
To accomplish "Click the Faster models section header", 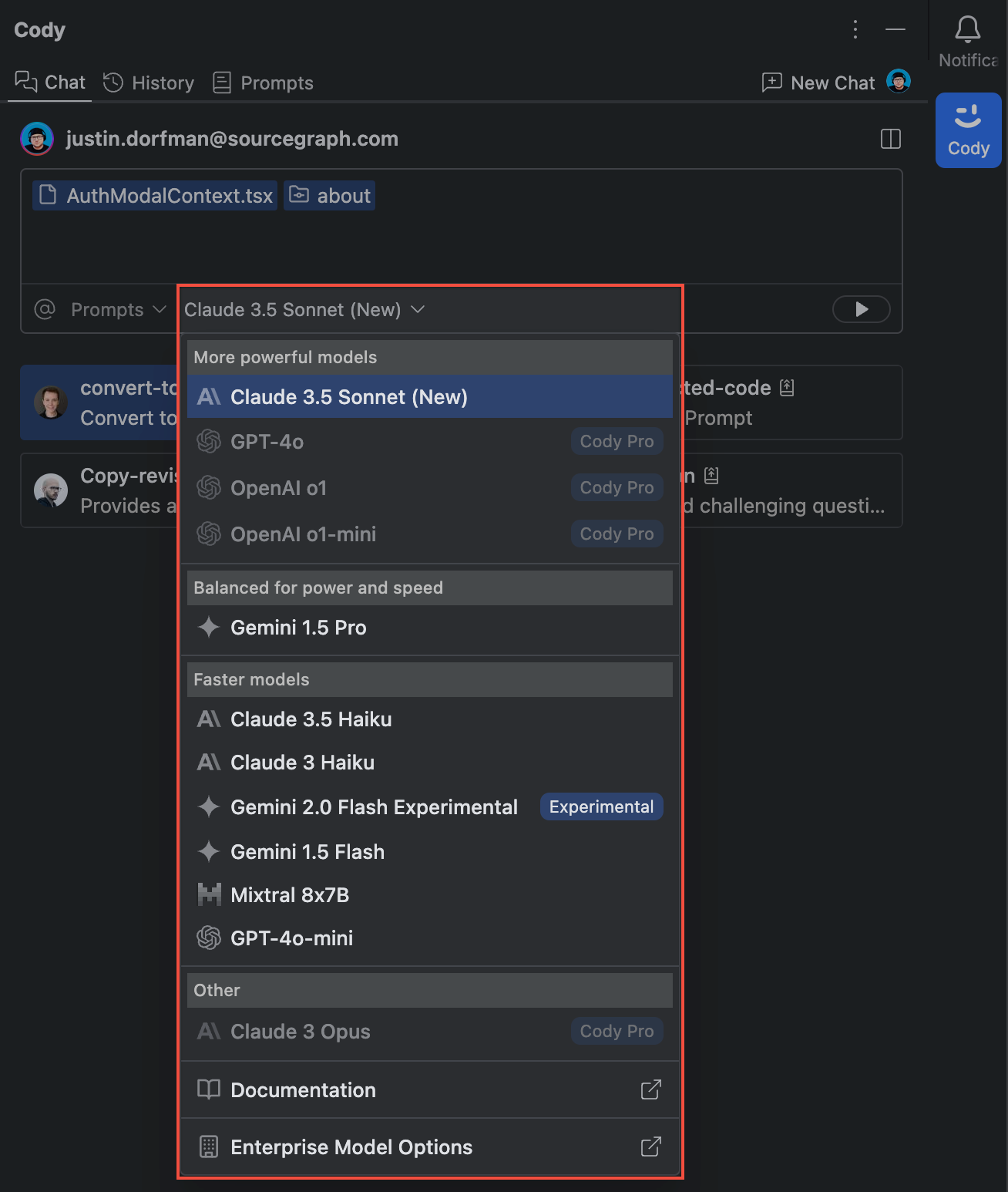I will tap(430, 679).
